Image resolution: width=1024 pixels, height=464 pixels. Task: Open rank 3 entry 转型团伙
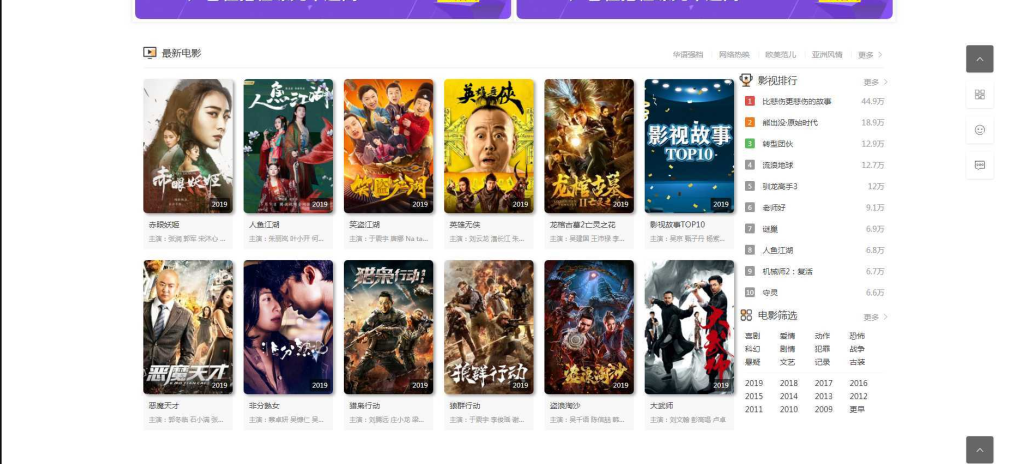click(x=777, y=144)
